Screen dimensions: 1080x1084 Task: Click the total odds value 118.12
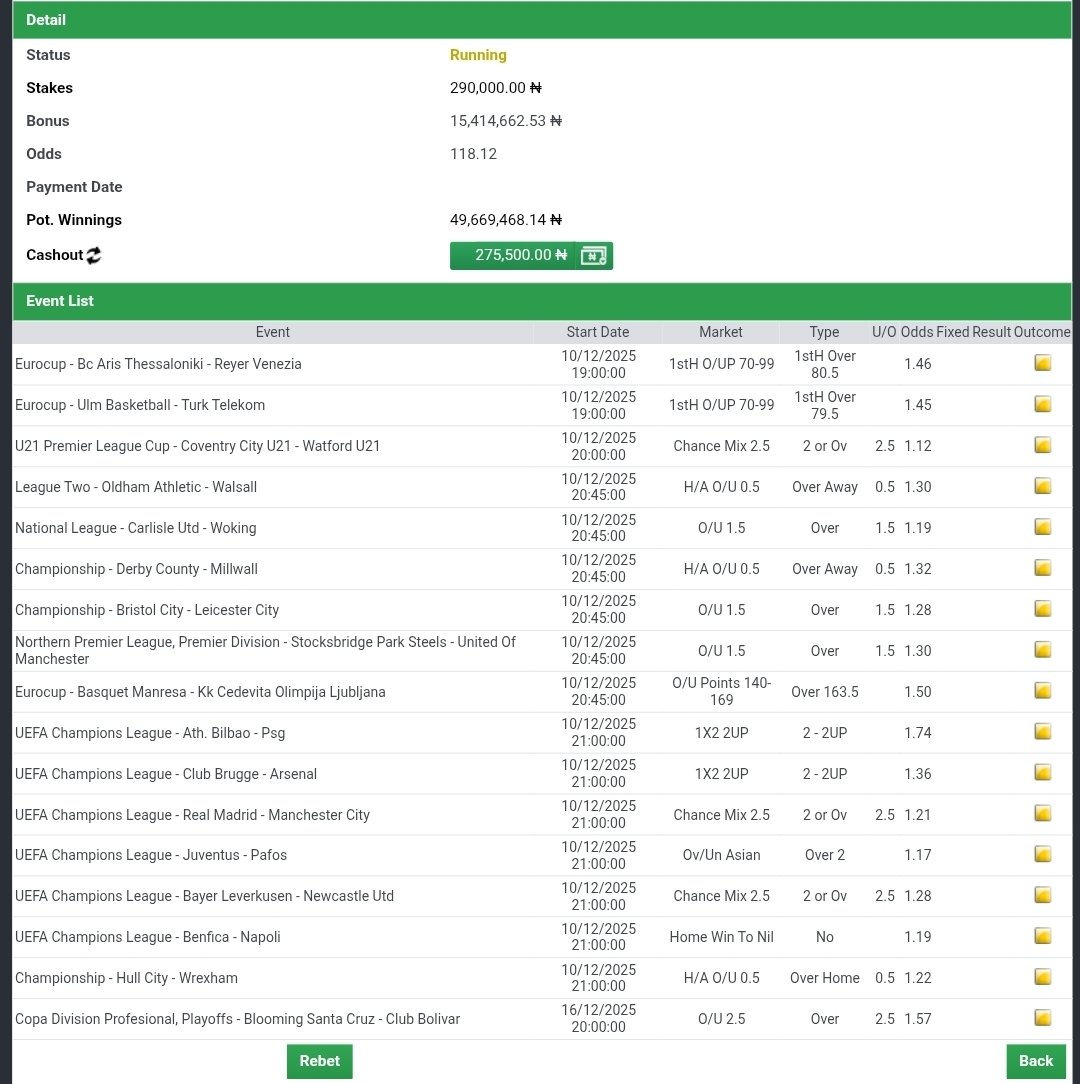473,153
